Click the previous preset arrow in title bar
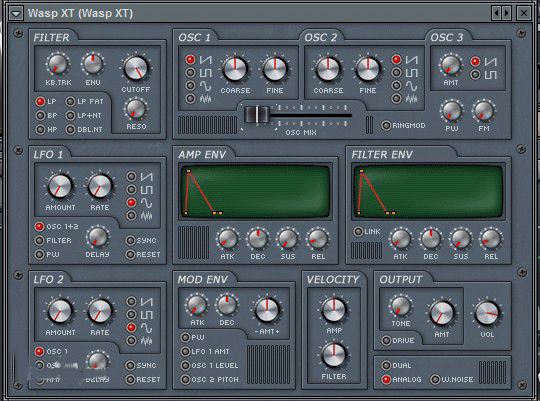 (496, 13)
